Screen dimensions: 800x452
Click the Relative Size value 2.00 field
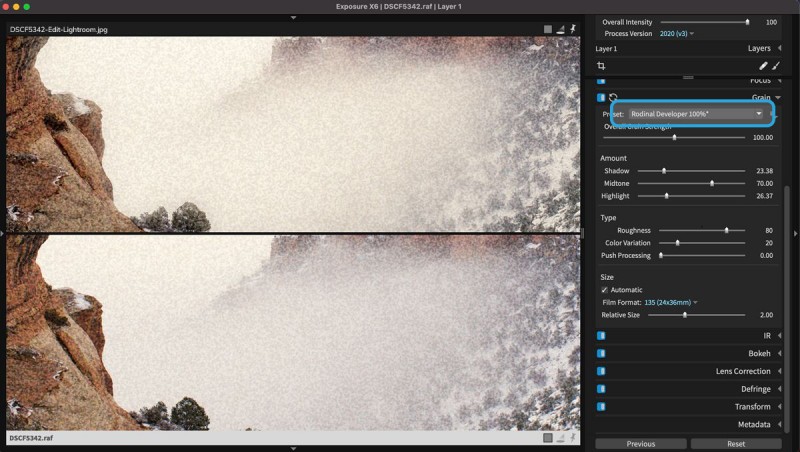pos(766,315)
